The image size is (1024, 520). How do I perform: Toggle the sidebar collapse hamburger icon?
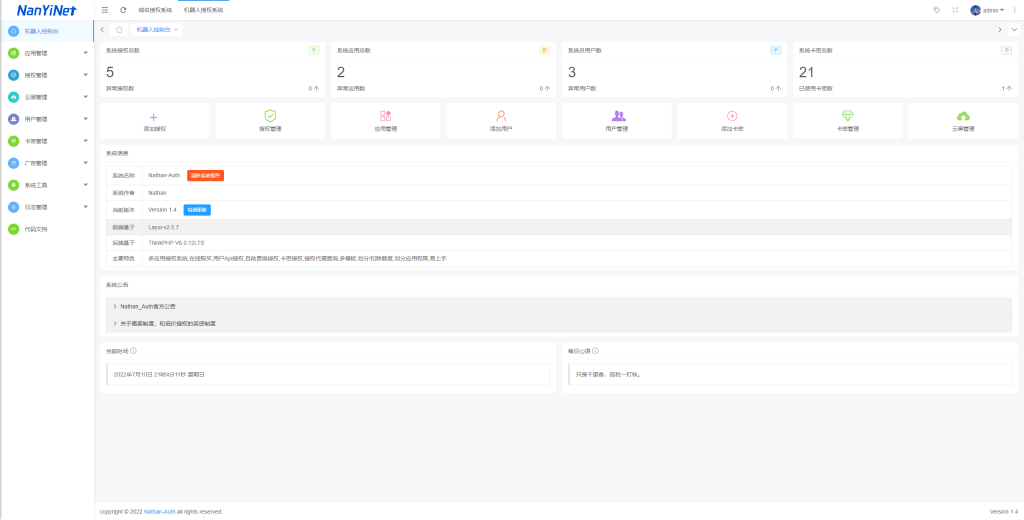[x=105, y=10]
